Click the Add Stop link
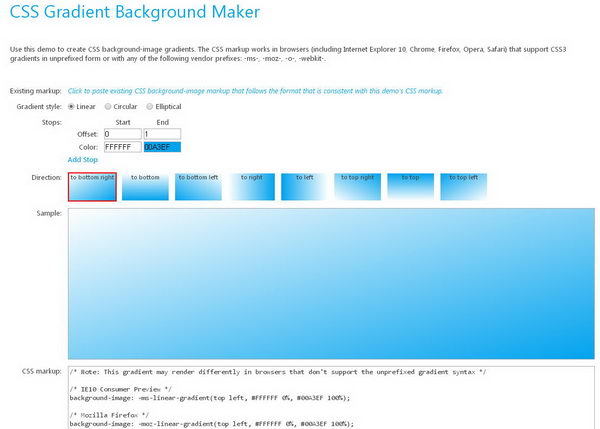Screen dimensions: 600x429 pos(83,160)
